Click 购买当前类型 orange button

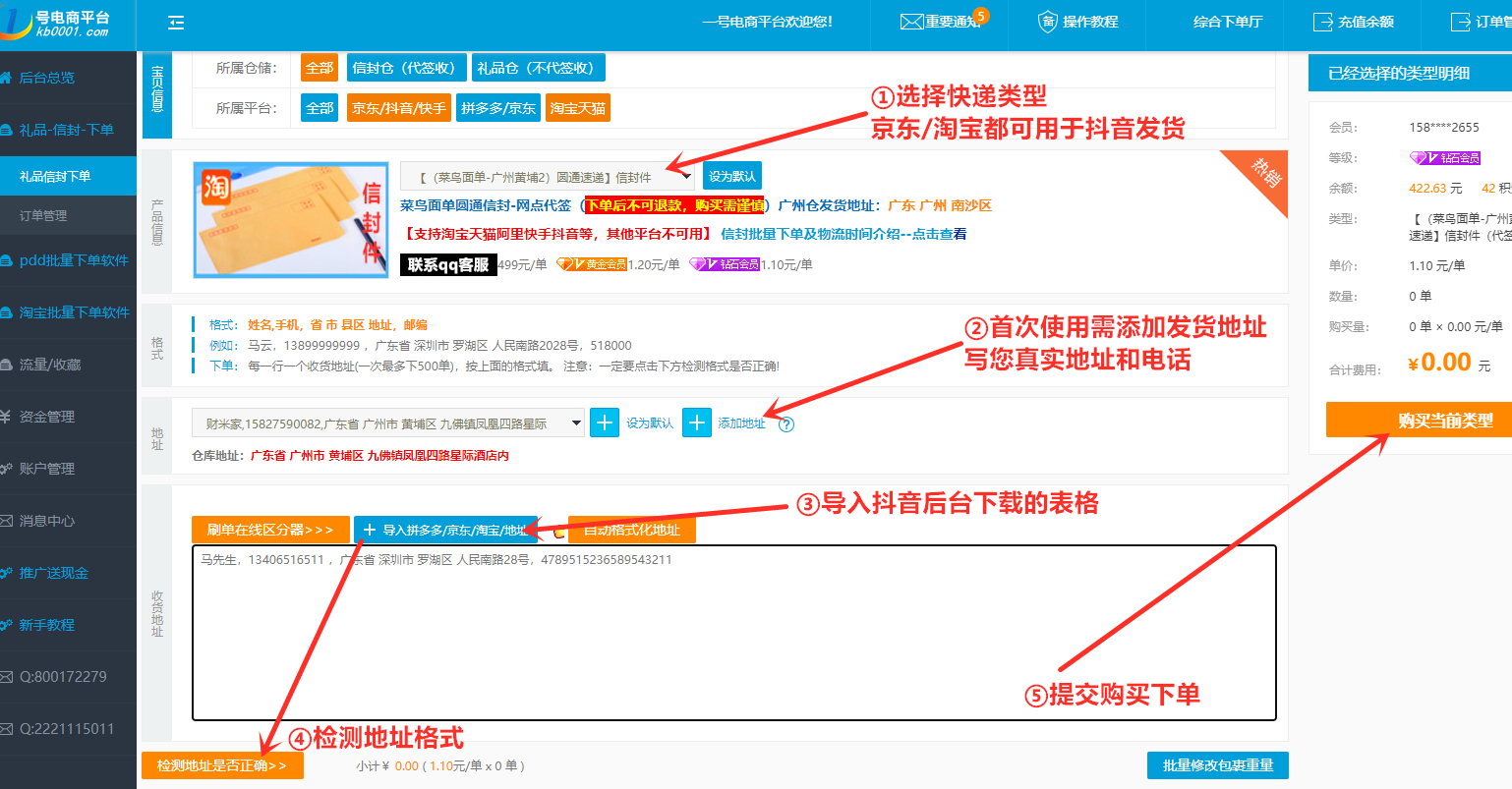click(1419, 420)
